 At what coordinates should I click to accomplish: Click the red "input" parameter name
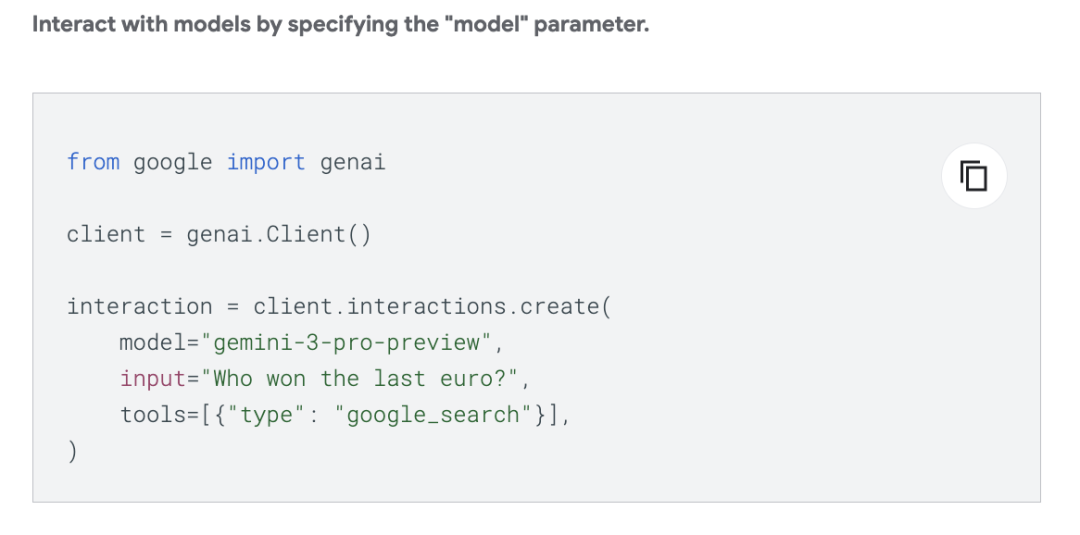(153, 379)
